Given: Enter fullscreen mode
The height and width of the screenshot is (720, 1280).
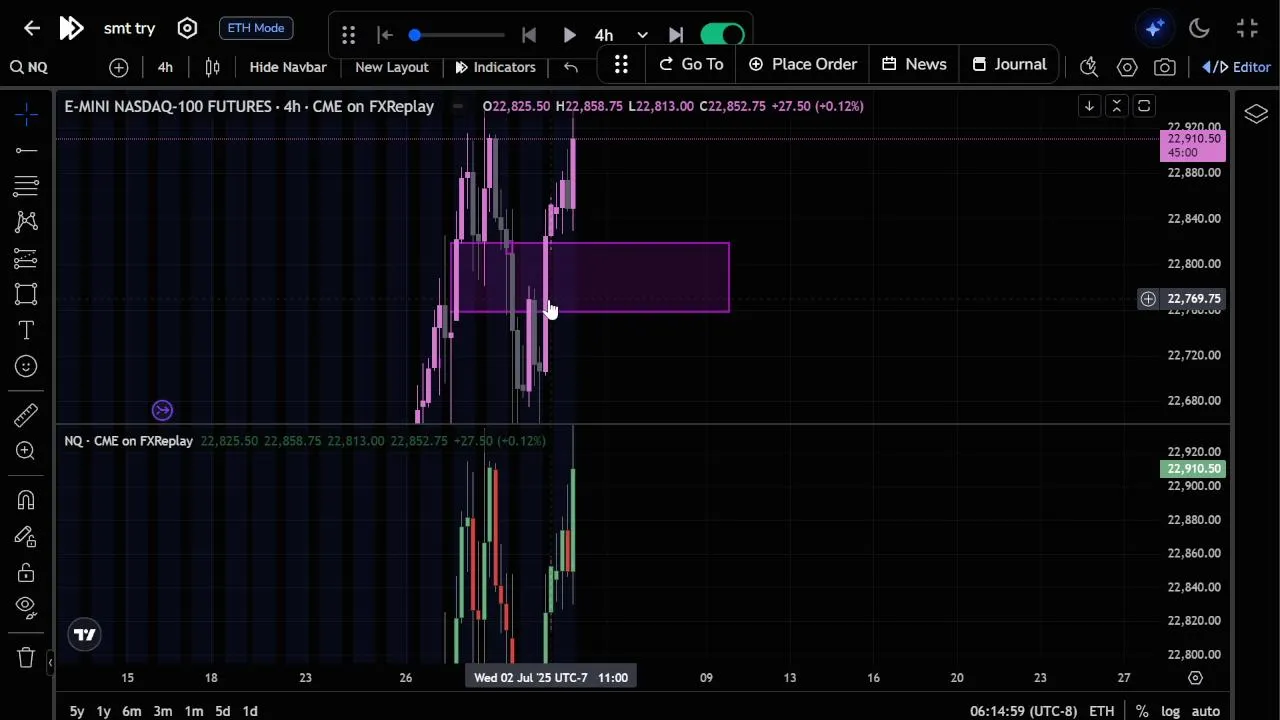Looking at the screenshot, I should coord(1247,28).
